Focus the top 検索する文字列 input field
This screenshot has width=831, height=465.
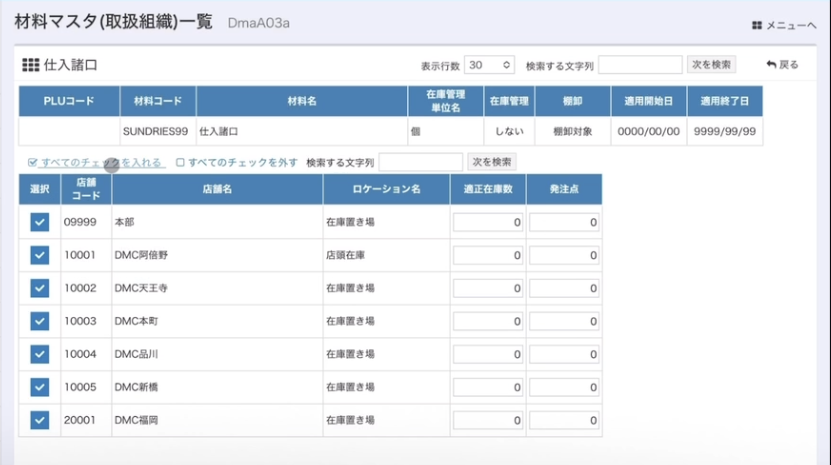tap(639, 65)
